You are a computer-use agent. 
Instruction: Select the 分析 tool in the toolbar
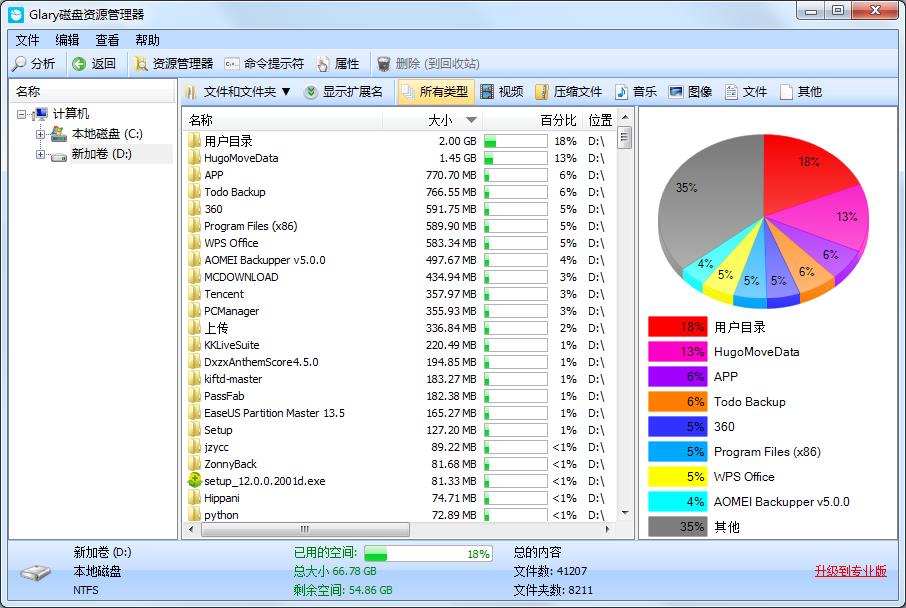click(30, 63)
